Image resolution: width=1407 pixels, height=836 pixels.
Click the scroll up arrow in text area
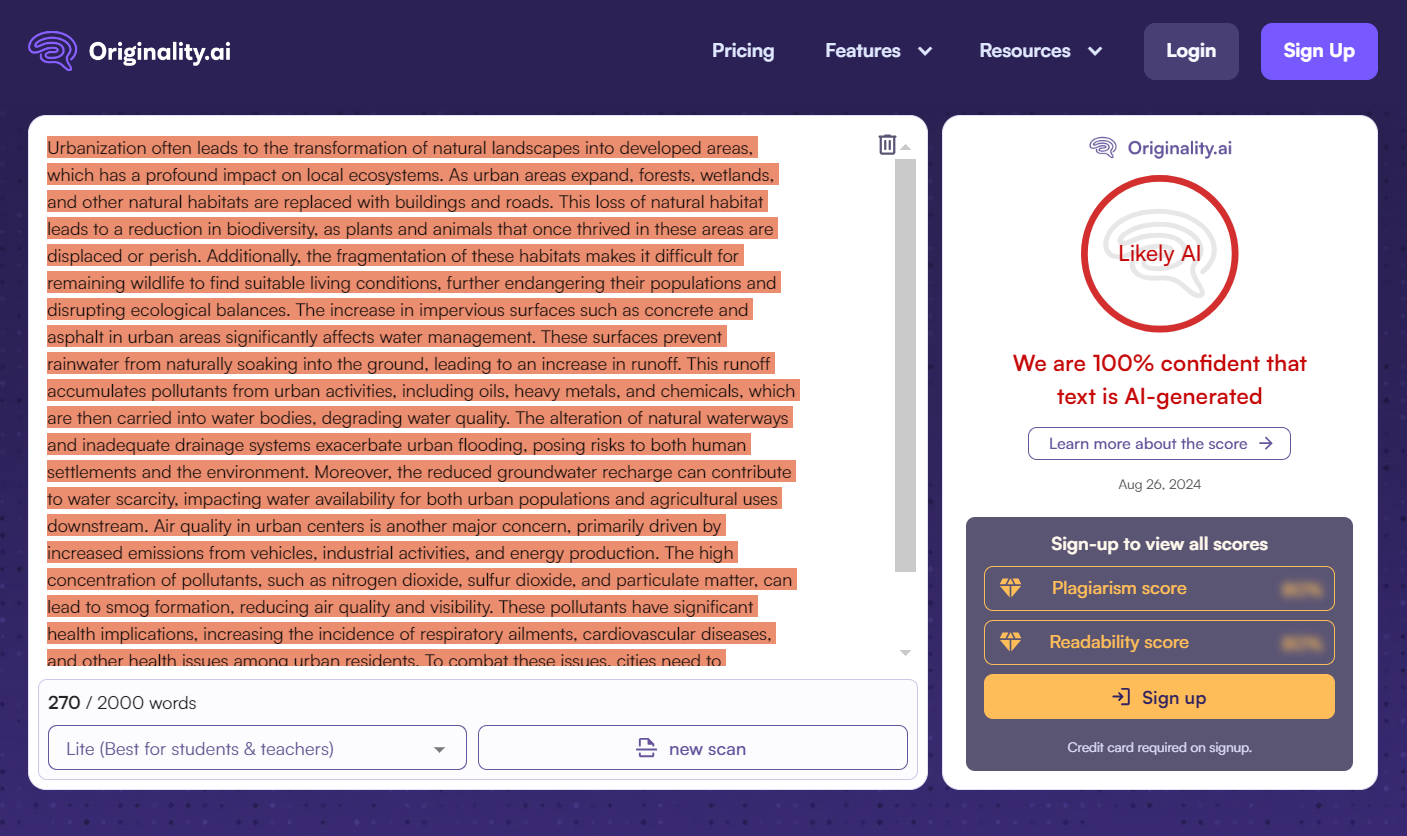pyautogui.click(x=905, y=148)
